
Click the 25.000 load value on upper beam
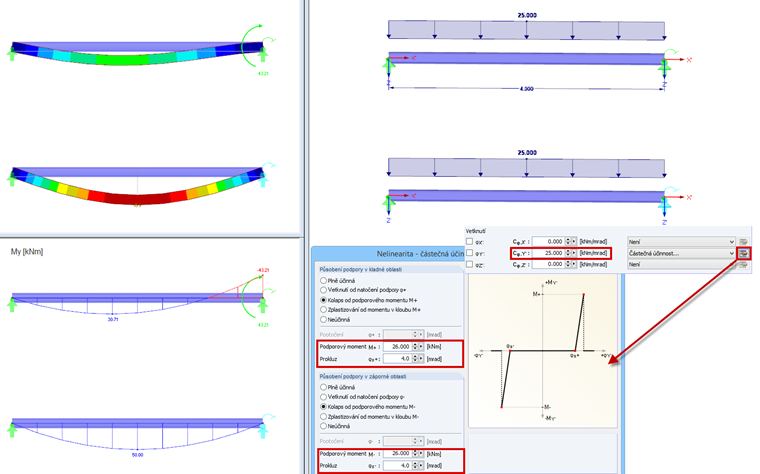pyautogui.click(x=527, y=16)
